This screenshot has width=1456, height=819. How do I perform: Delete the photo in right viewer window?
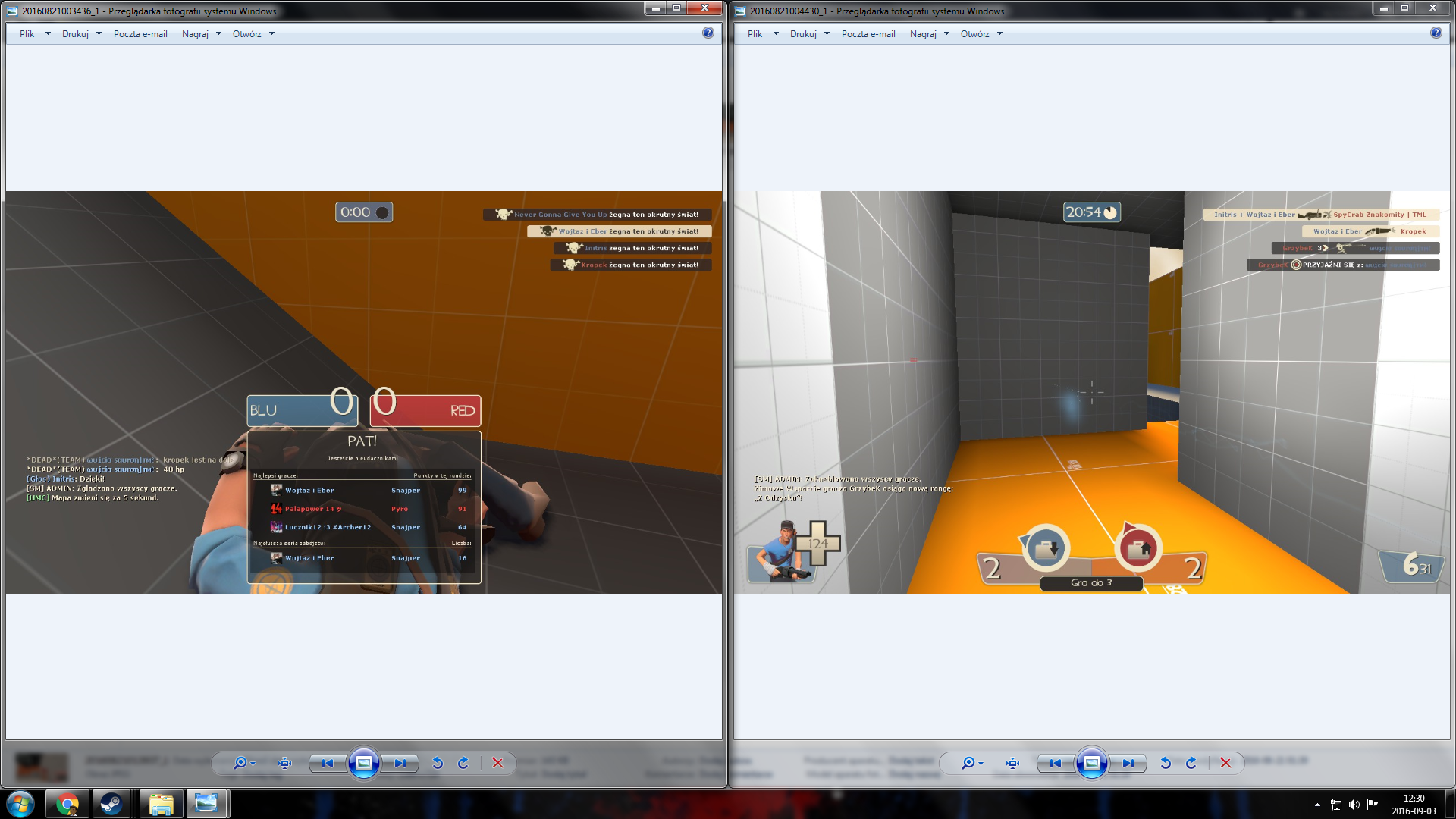[1225, 763]
